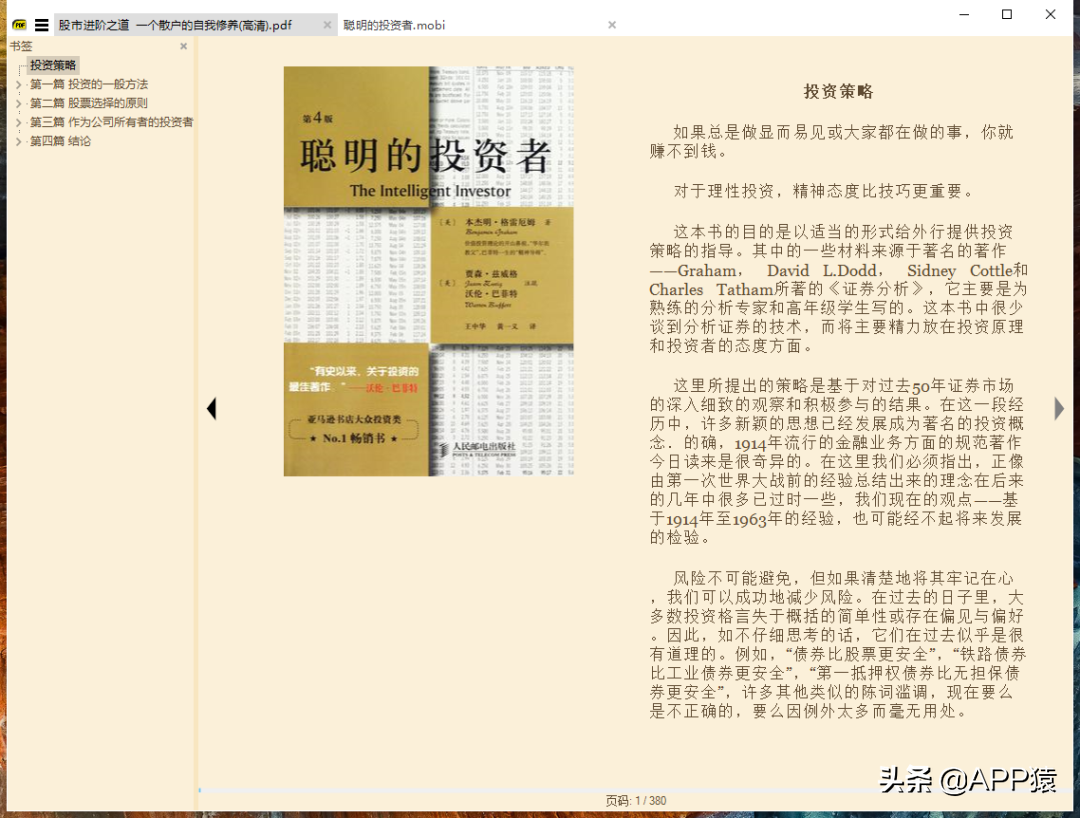Maximize the reader window

[1006, 14]
